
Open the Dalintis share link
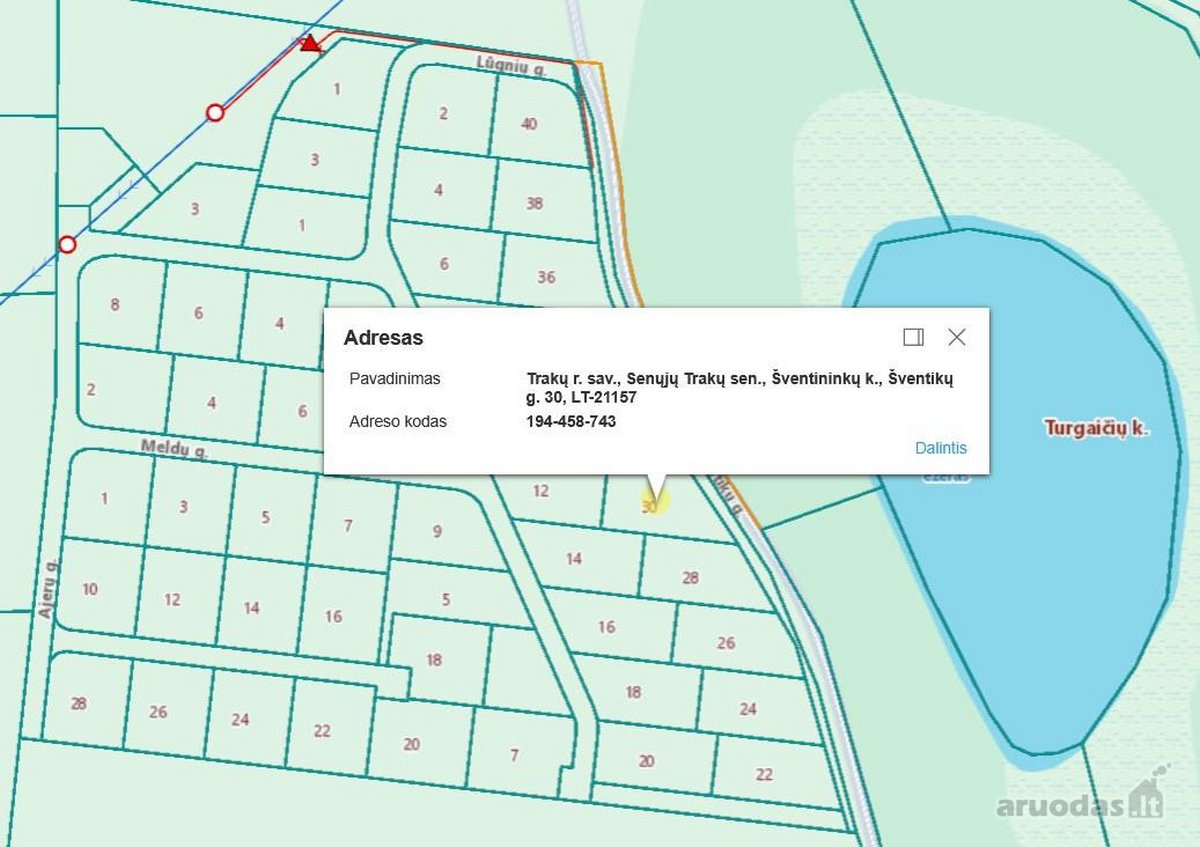click(941, 448)
